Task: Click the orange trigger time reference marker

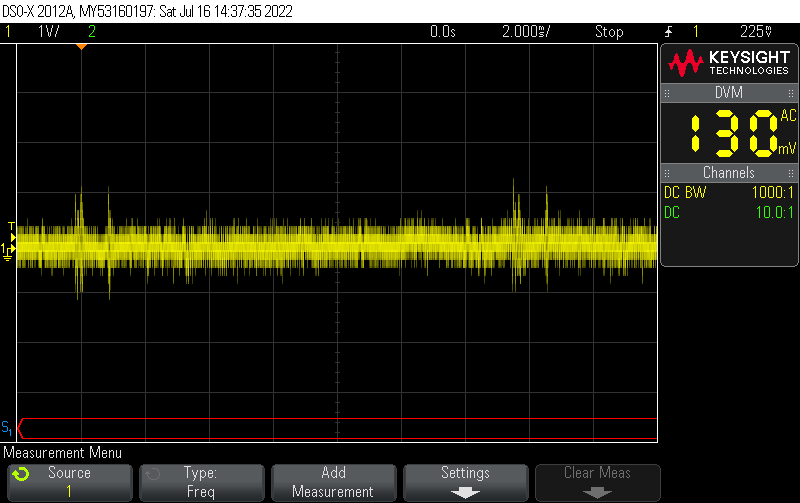Action: 81,46
